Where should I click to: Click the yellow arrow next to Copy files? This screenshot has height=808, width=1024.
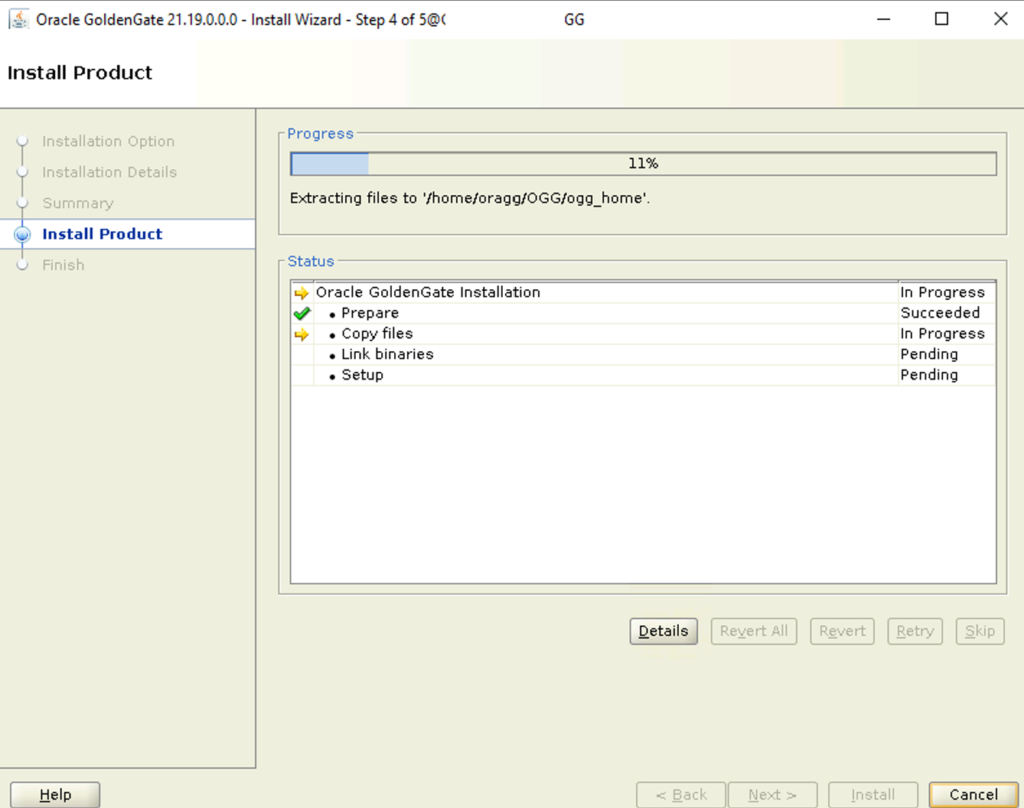click(301, 334)
